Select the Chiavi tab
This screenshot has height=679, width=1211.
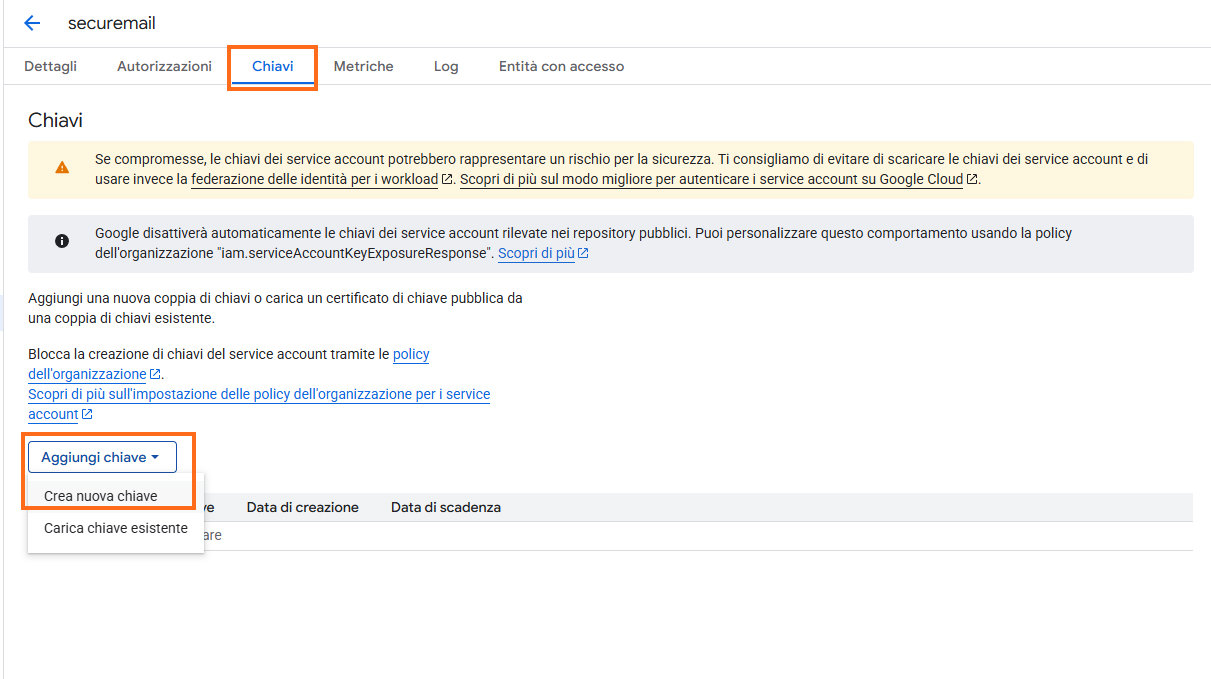[273, 66]
